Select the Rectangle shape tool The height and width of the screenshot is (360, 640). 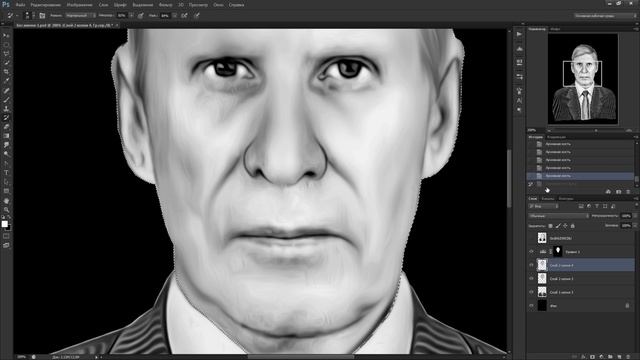[6, 191]
